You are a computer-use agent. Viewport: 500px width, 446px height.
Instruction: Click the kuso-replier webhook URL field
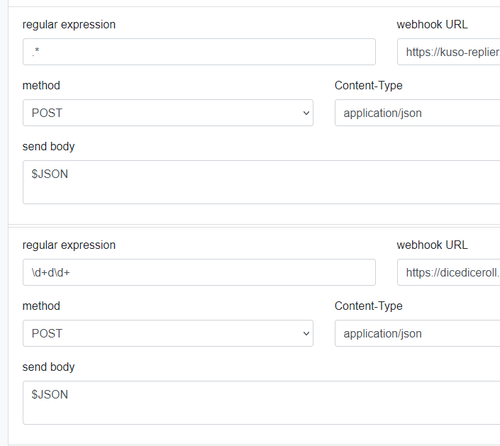tap(448, 52)
